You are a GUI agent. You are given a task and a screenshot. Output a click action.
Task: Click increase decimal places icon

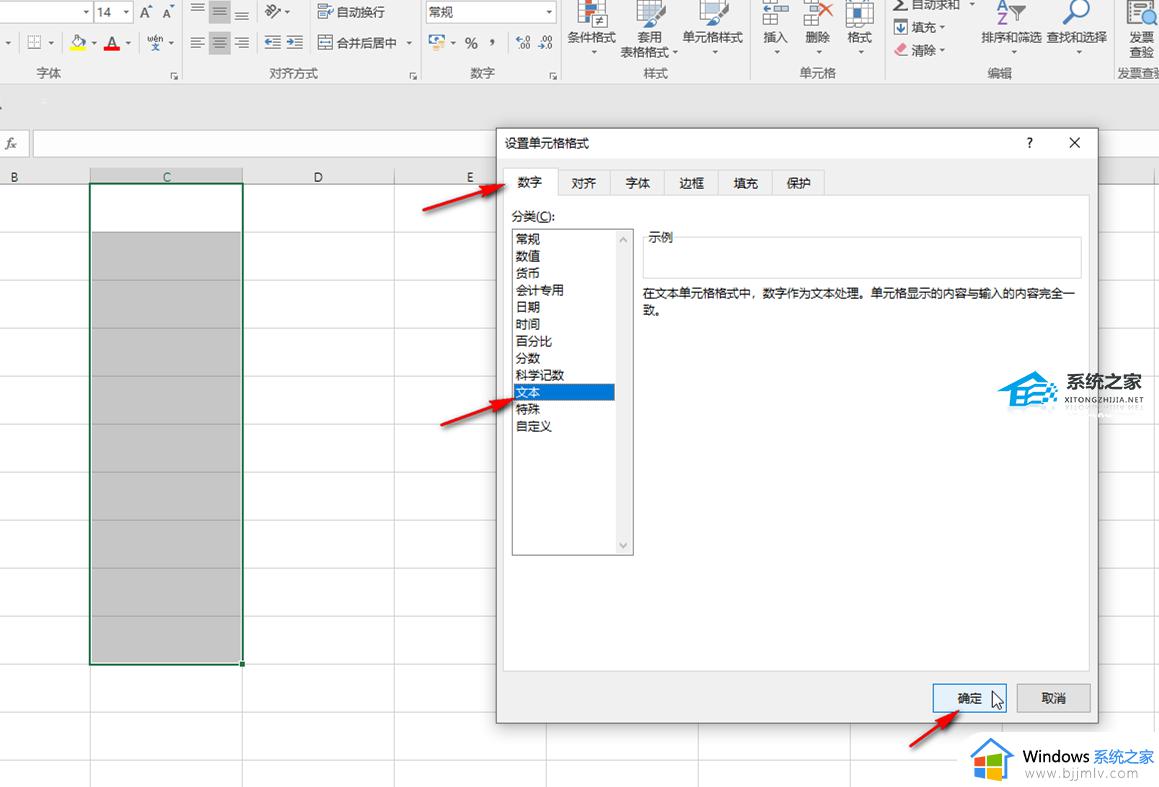tap(523, 43)
